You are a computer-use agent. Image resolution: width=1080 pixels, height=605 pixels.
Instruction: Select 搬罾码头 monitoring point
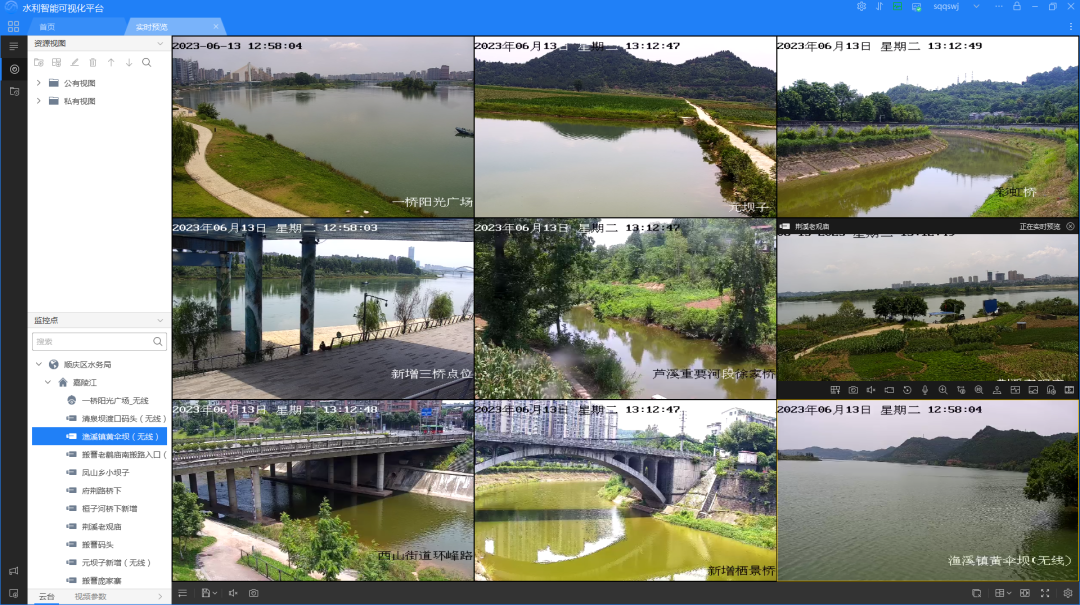click(97, 544)
